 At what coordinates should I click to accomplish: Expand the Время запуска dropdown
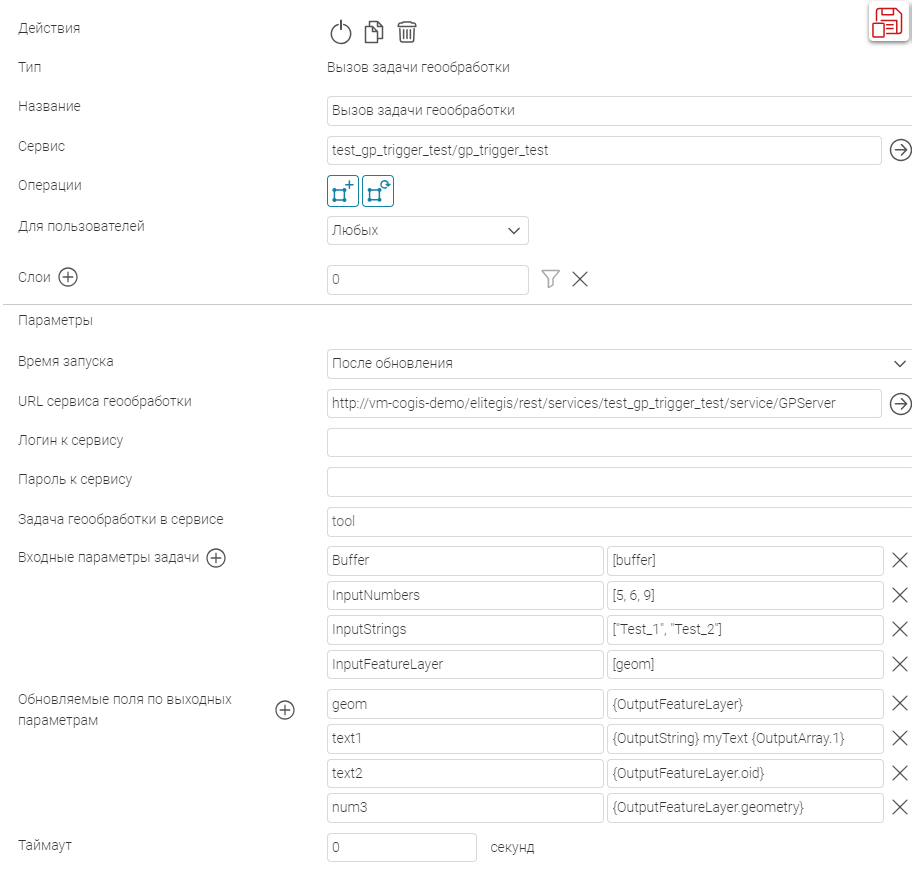click(x=618, y=363)
